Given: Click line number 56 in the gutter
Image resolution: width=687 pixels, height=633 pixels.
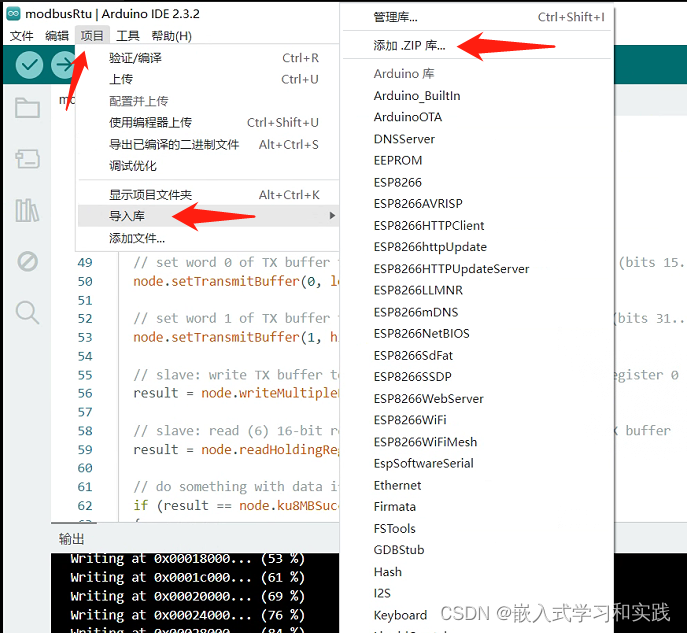Looking at the screenshot, I should point(85,393).
